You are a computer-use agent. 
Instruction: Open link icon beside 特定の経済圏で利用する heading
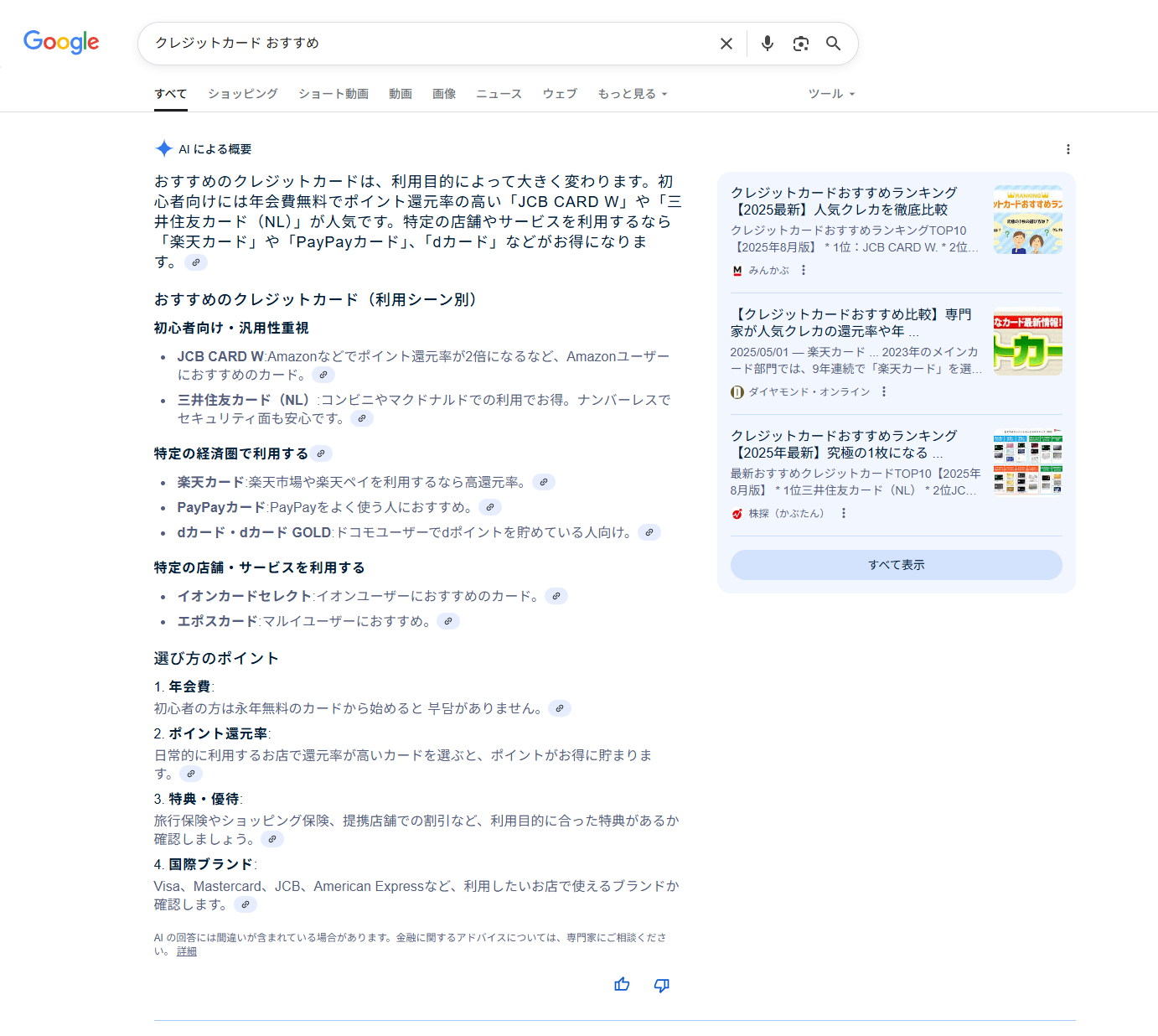point(321,453)
